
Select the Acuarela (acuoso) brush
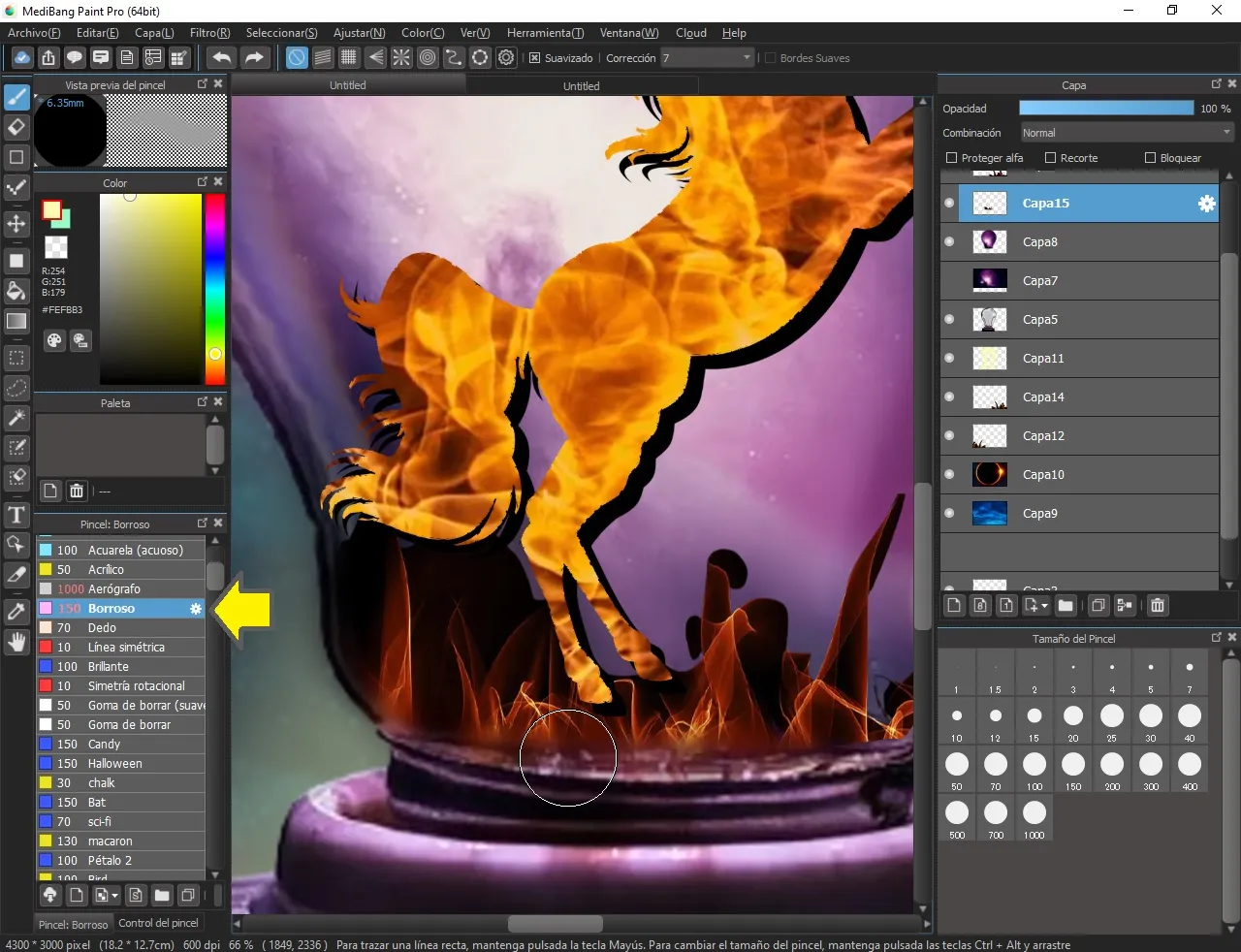pos(121,551)
